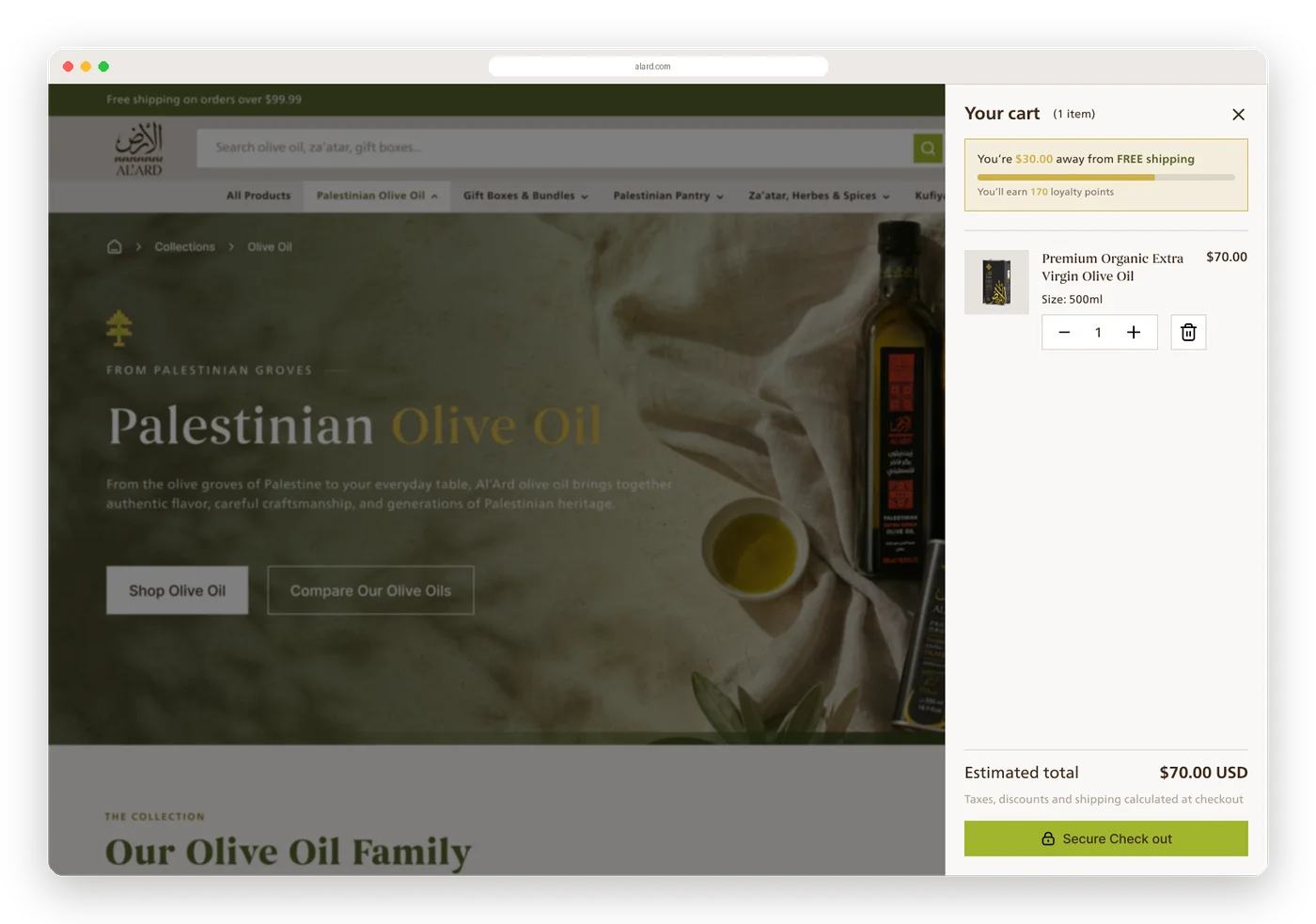Screen dimensions: 1316x924
Task: Click the 'Free shipping on orders over $99.99' banner
Action: pyautogui.click(x=204, y=100)
